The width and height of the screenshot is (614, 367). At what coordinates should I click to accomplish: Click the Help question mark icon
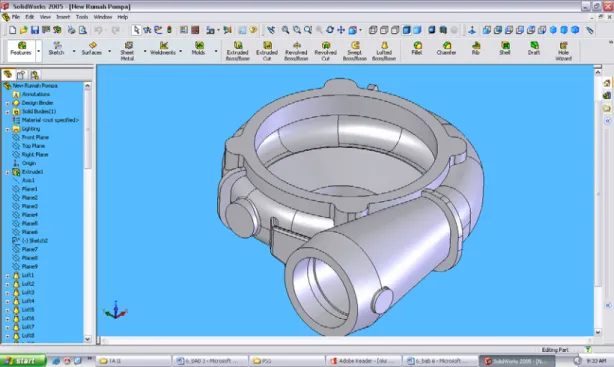pos(253,30)
